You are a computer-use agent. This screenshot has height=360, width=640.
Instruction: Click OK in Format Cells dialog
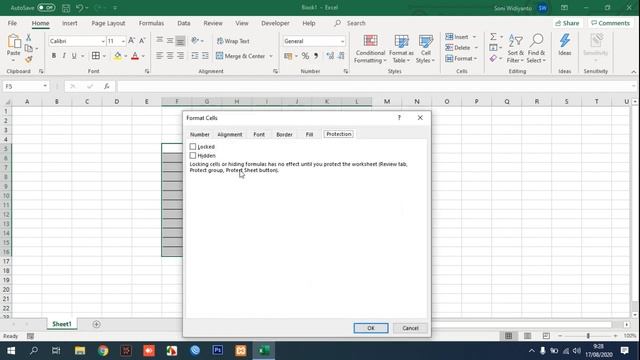pos(371,328)
